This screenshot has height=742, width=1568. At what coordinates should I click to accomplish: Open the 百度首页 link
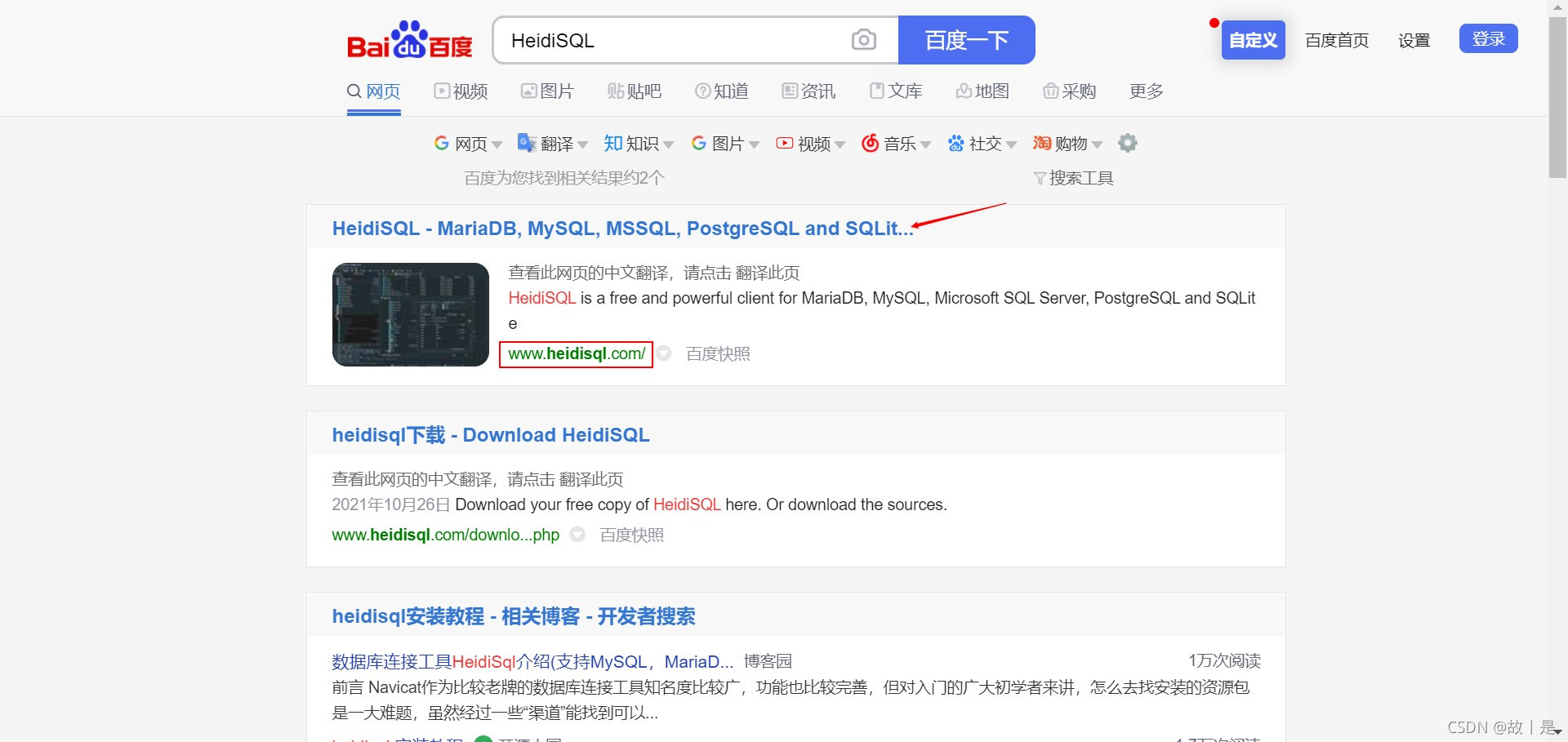click(x=1337, y=40)
